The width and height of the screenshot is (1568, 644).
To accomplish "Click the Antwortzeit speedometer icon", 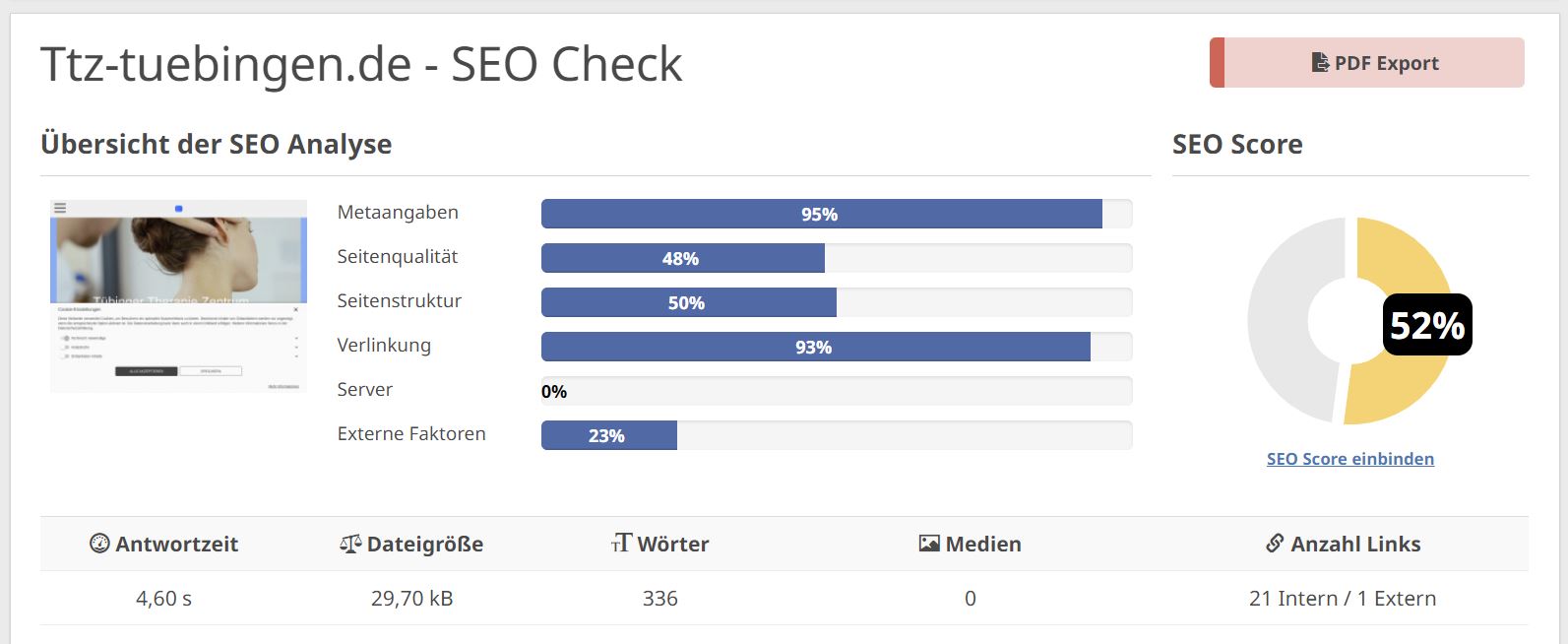I will 99,544.
